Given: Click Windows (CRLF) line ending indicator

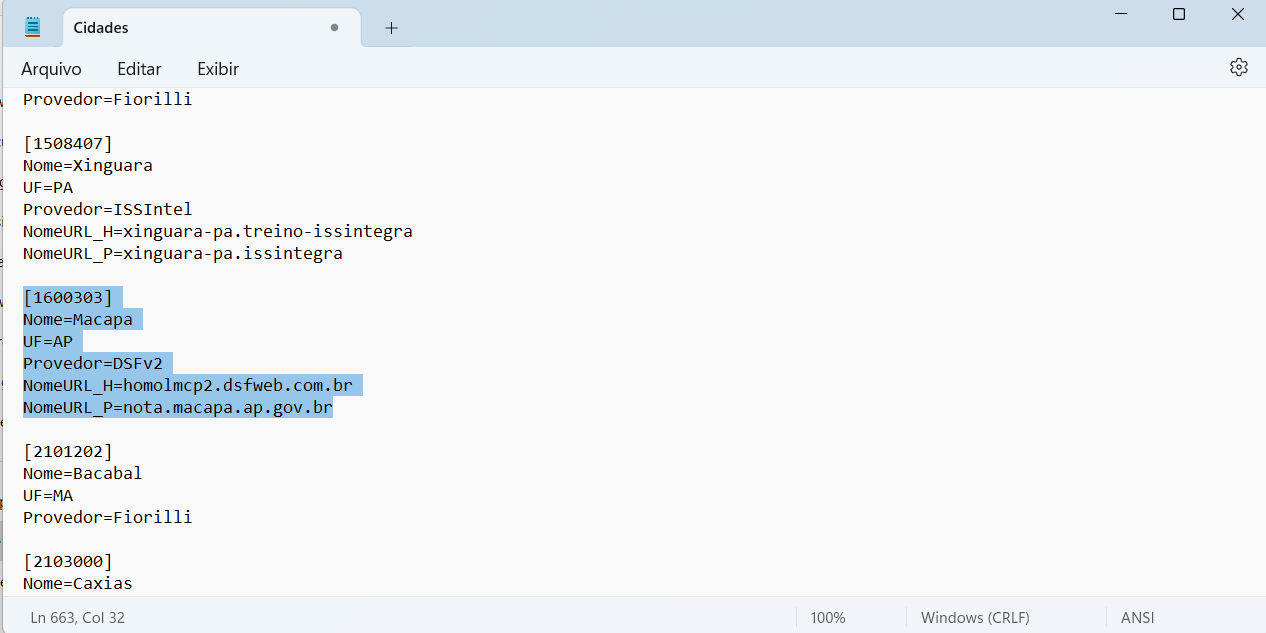Looking at the screenshot, I should 975,618.
